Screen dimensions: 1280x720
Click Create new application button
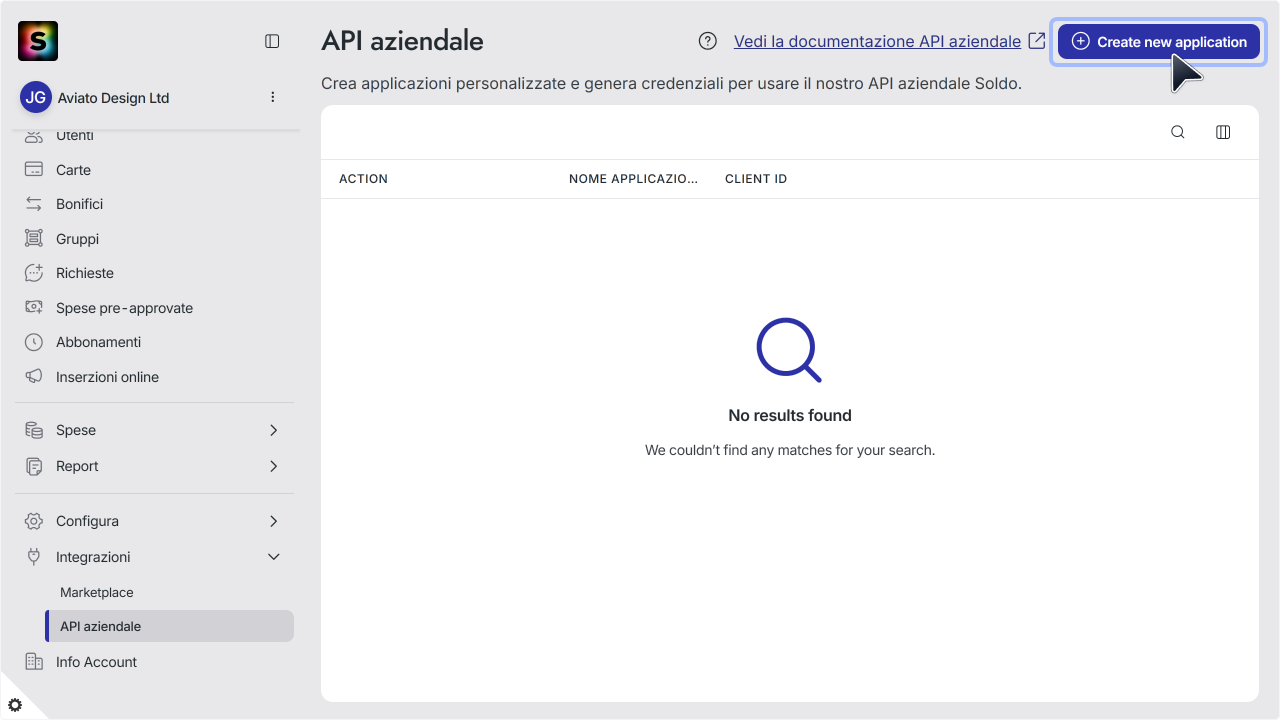pyautogui.click(x=1158, y=41)
